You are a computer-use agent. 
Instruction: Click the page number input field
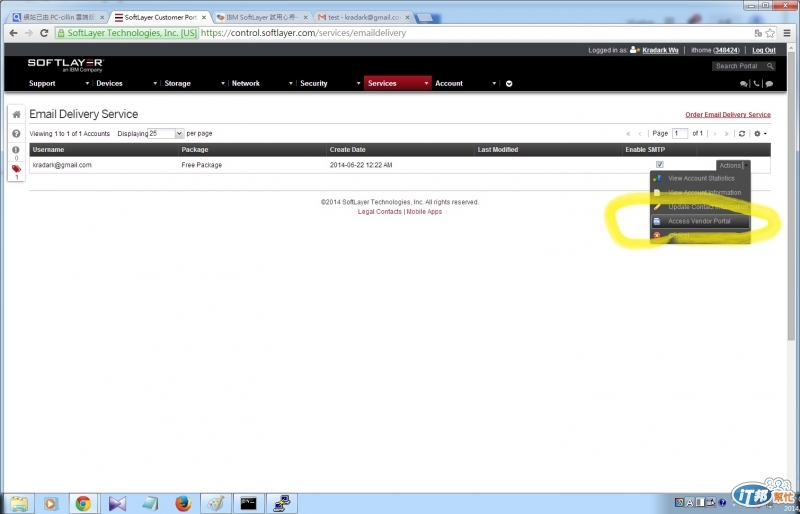click(680, 133)
